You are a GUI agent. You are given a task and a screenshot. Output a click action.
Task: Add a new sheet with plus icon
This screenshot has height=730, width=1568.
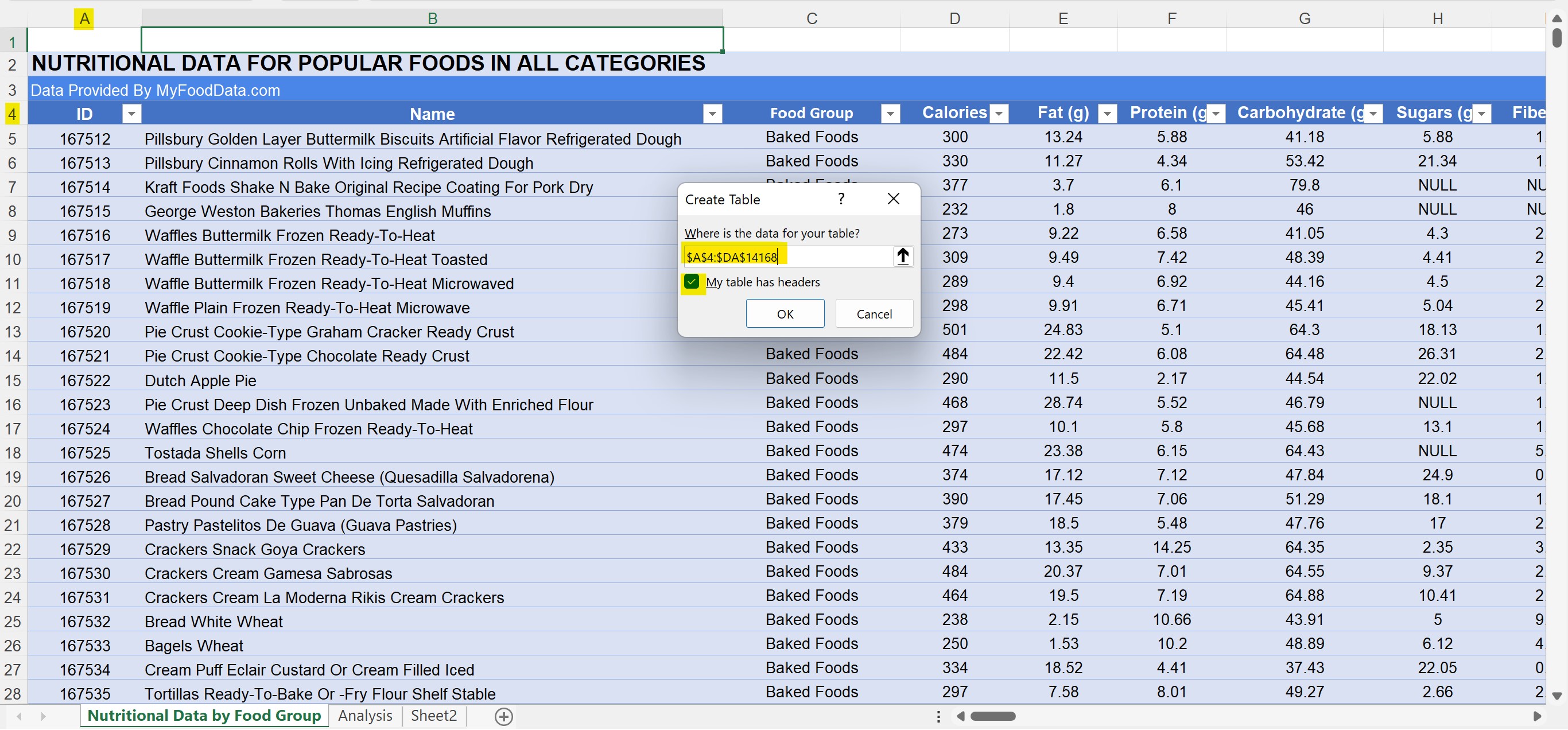[503, 717]
